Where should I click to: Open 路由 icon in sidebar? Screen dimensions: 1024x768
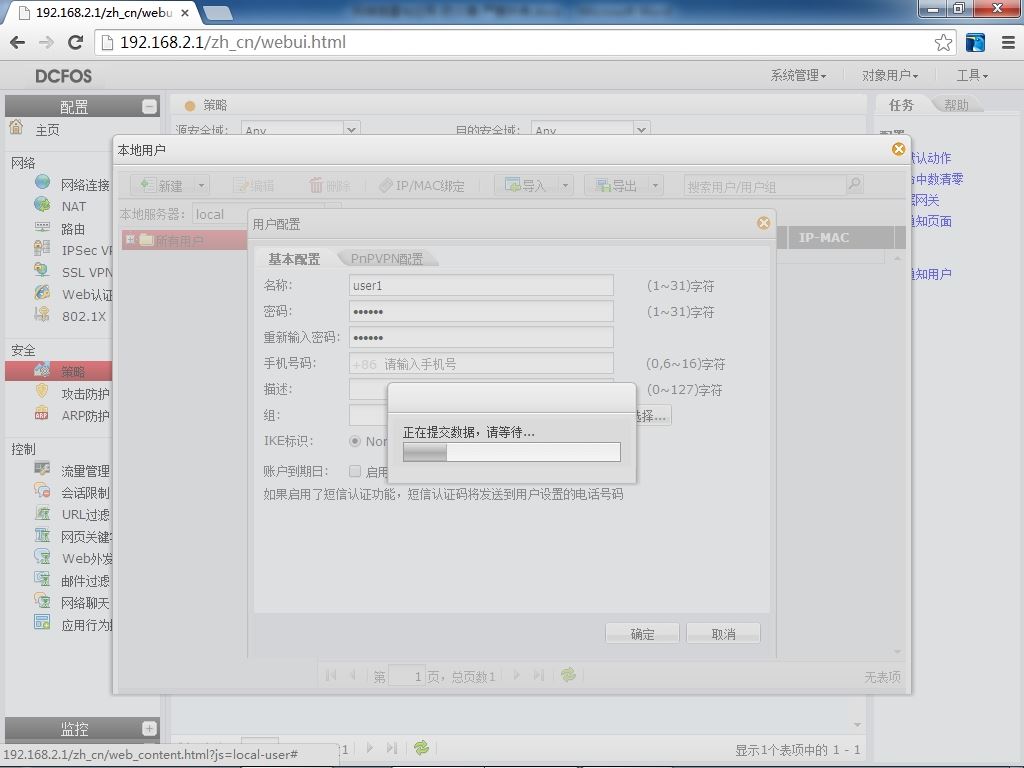coord(42,227)
